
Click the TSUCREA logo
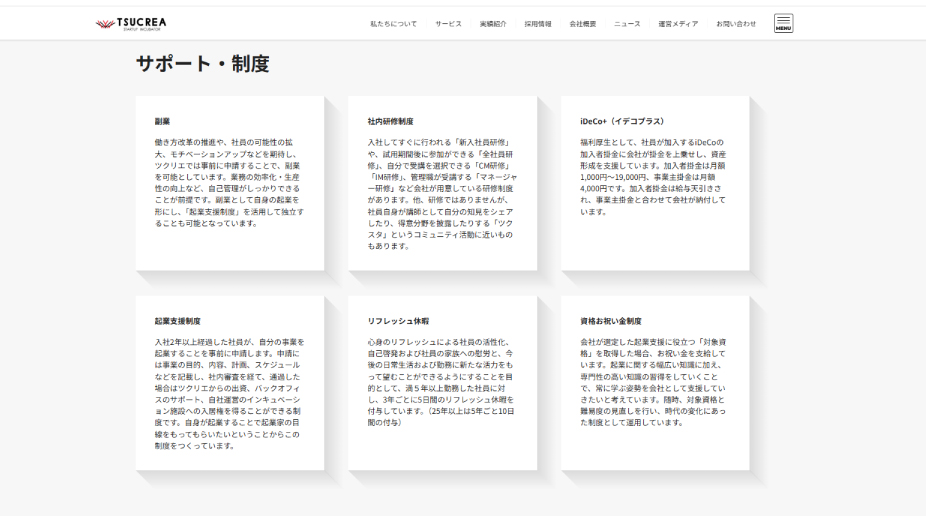pyautogui.click(x=130, y=23)
